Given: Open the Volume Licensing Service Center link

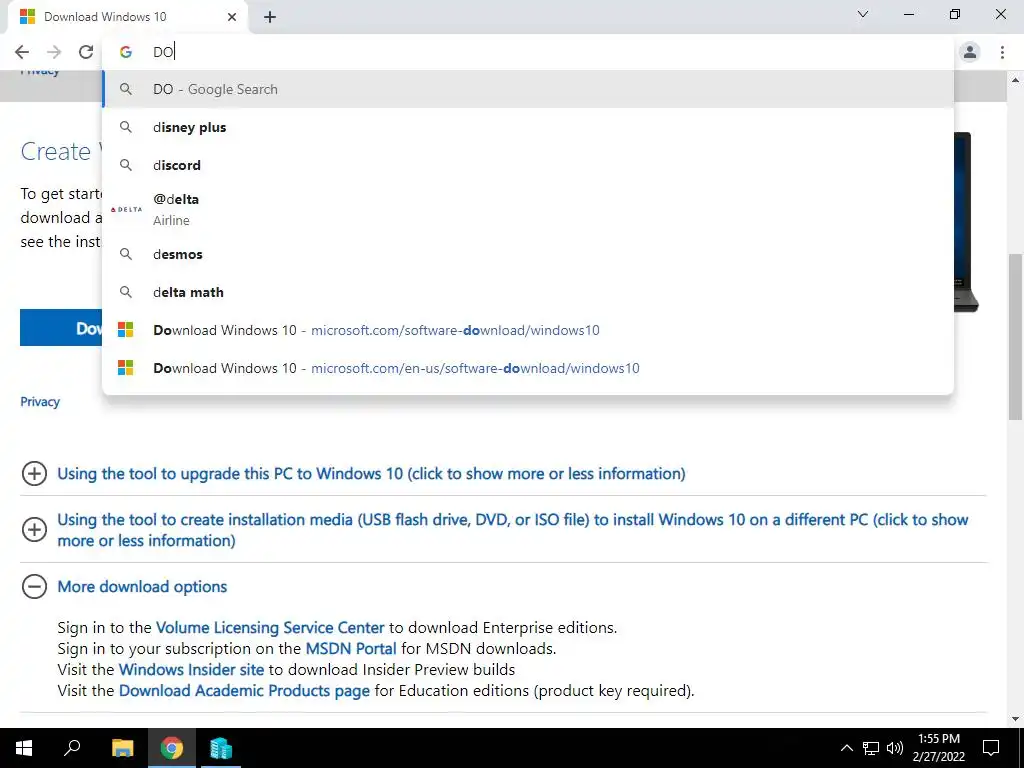Looking at the screenshot, I should (270, 628).
